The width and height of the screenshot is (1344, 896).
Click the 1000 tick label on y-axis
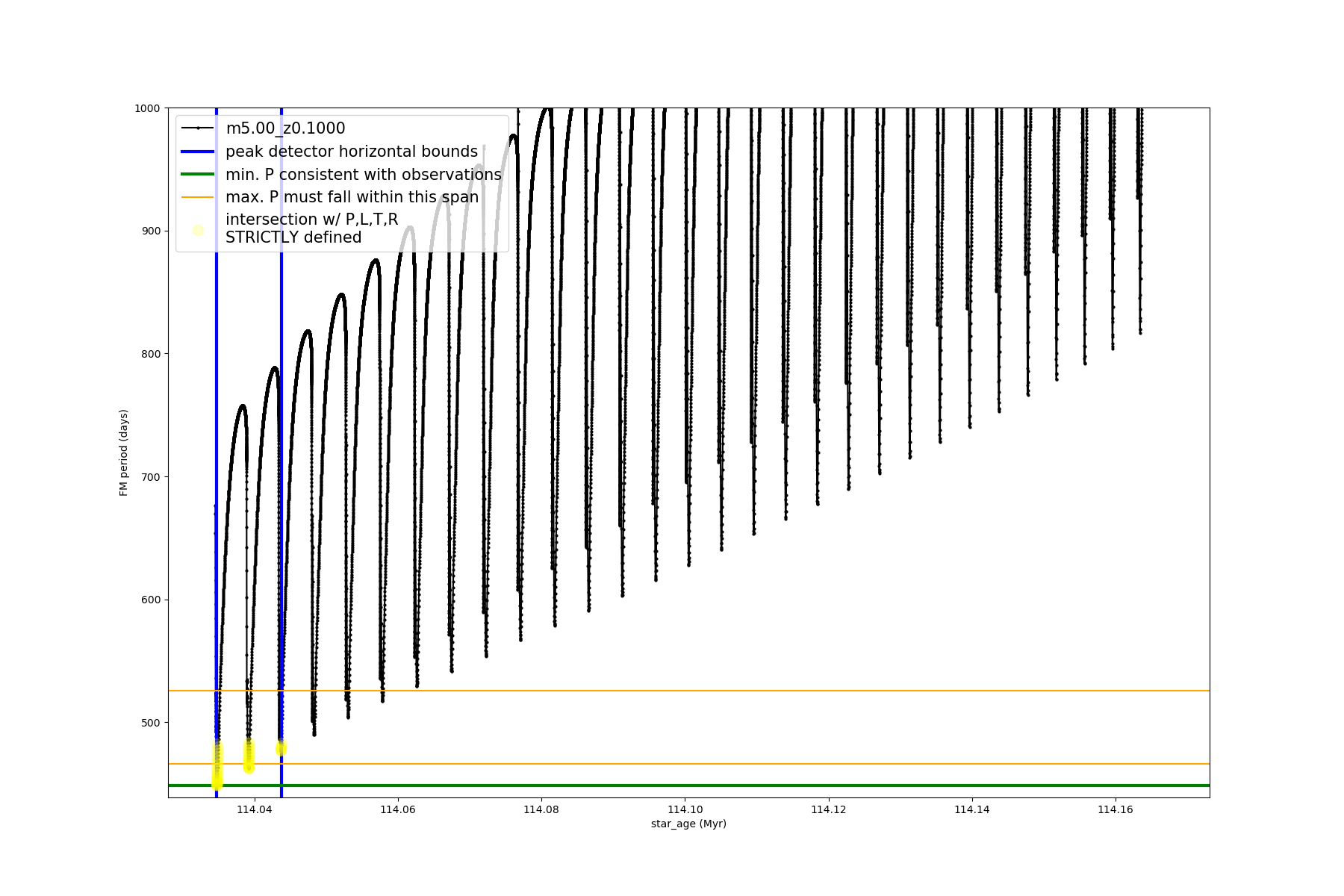click(x=147, y=108)
